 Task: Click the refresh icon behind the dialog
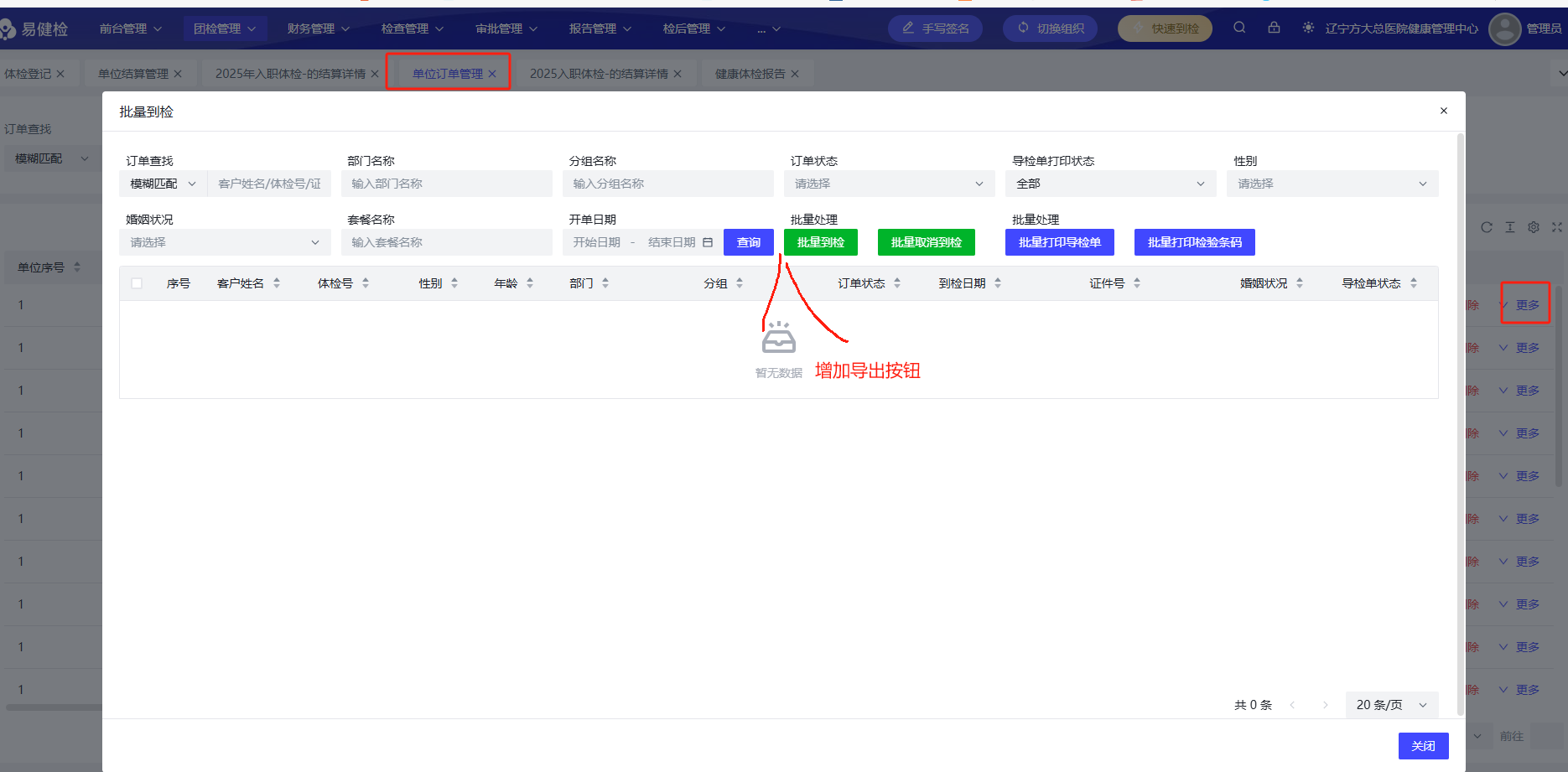coord(1487,227)
